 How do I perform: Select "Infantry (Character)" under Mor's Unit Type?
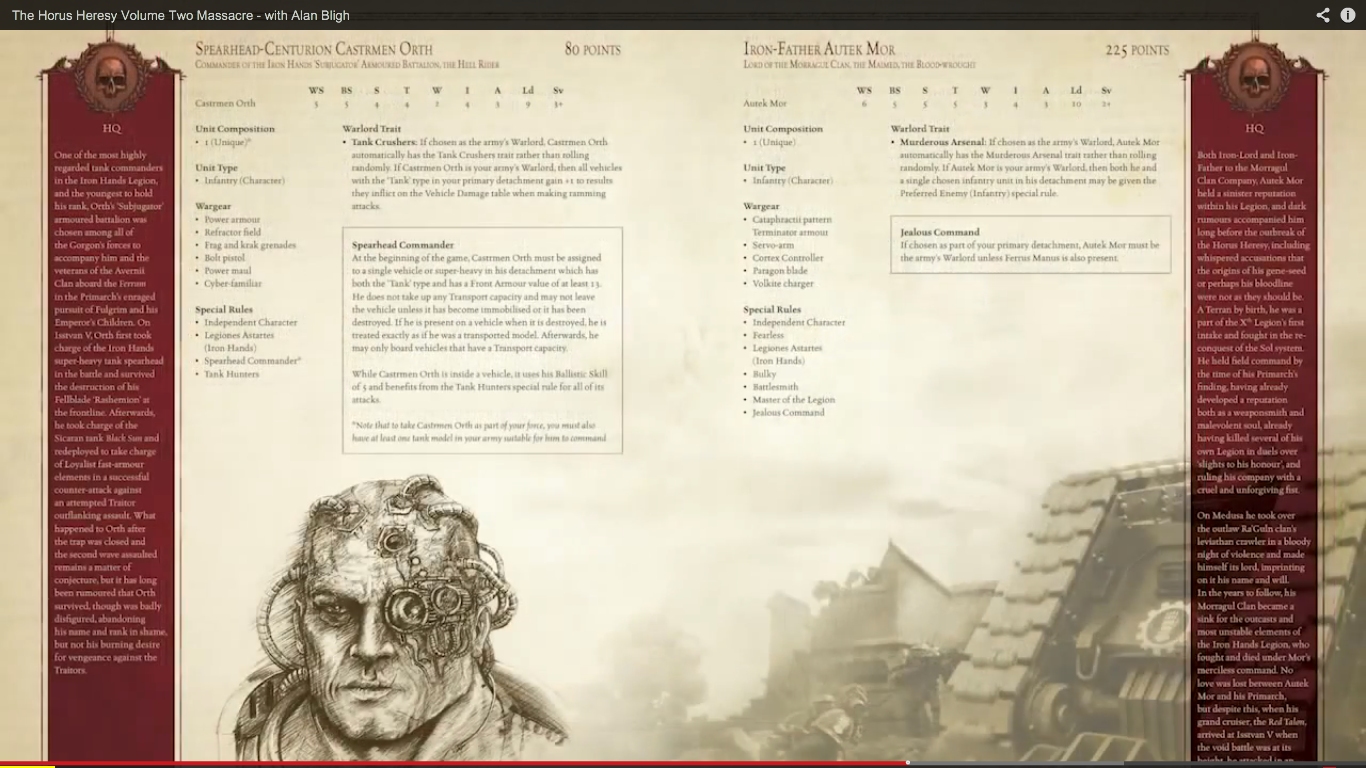pos(792,181)
